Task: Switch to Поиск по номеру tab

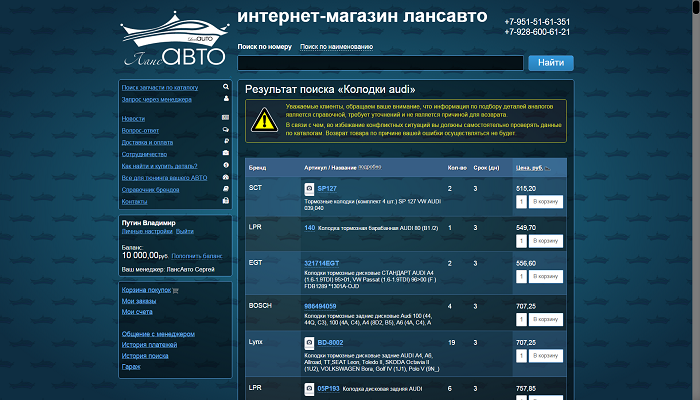Action: point(265,46)
